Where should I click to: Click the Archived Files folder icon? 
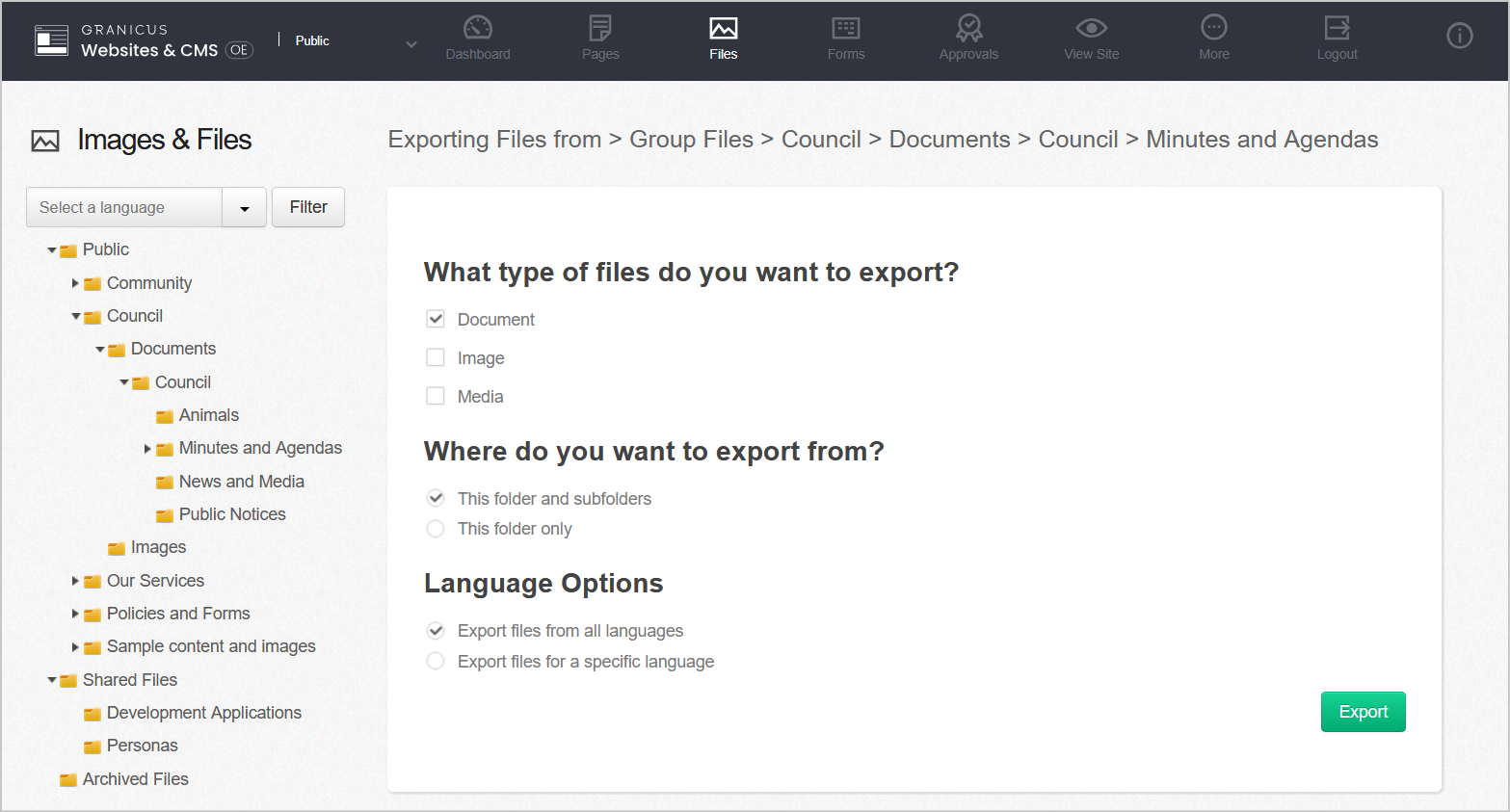pyautogui.click(x=68, y=780)
